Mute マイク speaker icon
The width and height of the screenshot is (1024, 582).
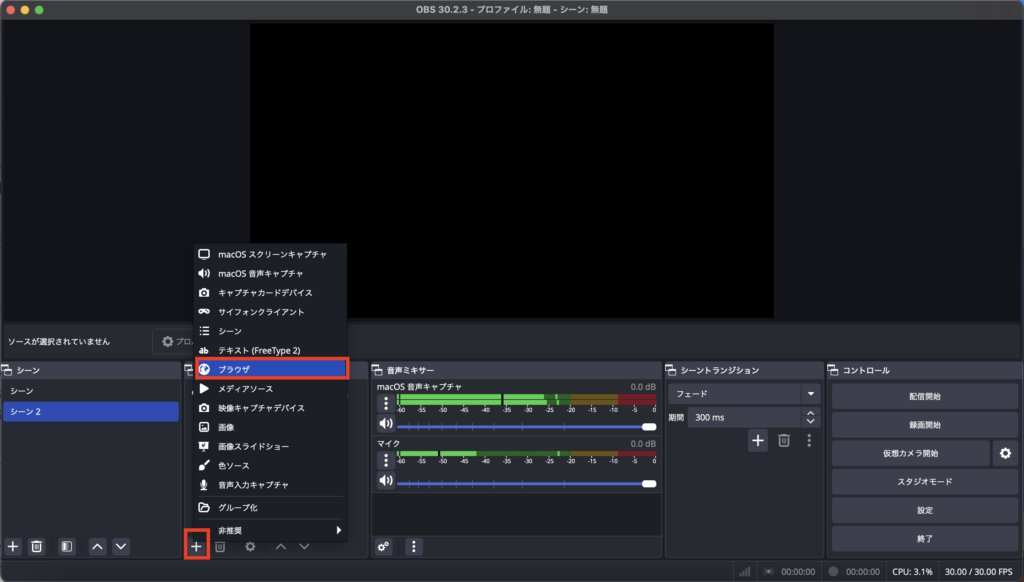tap(386, 481)
